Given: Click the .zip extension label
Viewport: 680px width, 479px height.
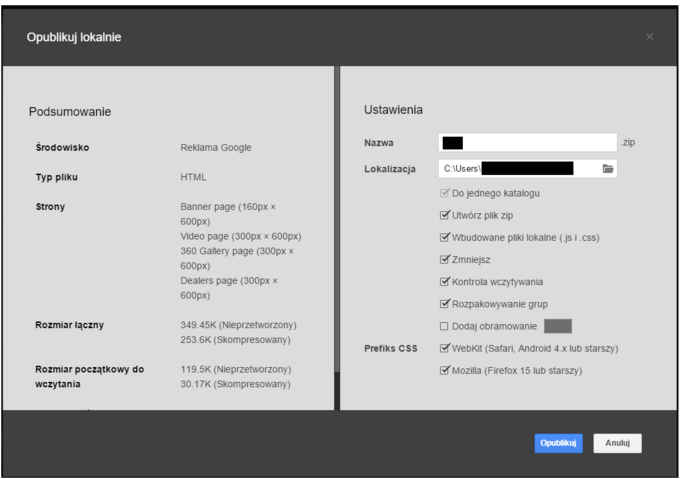Looking at the screenshot, I should [x=628, y=143].
